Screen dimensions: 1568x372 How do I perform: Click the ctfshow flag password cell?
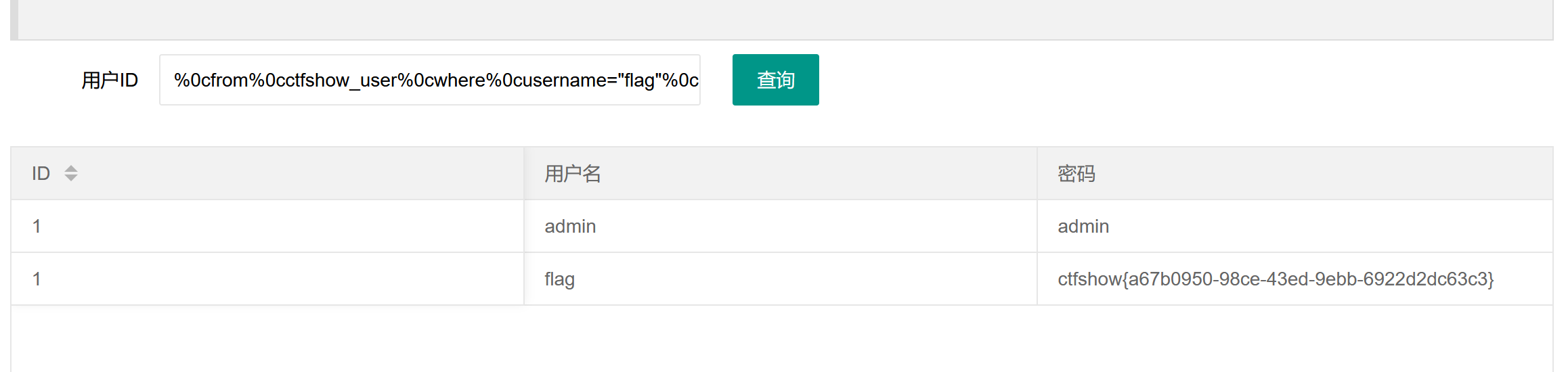point(1276,279)
